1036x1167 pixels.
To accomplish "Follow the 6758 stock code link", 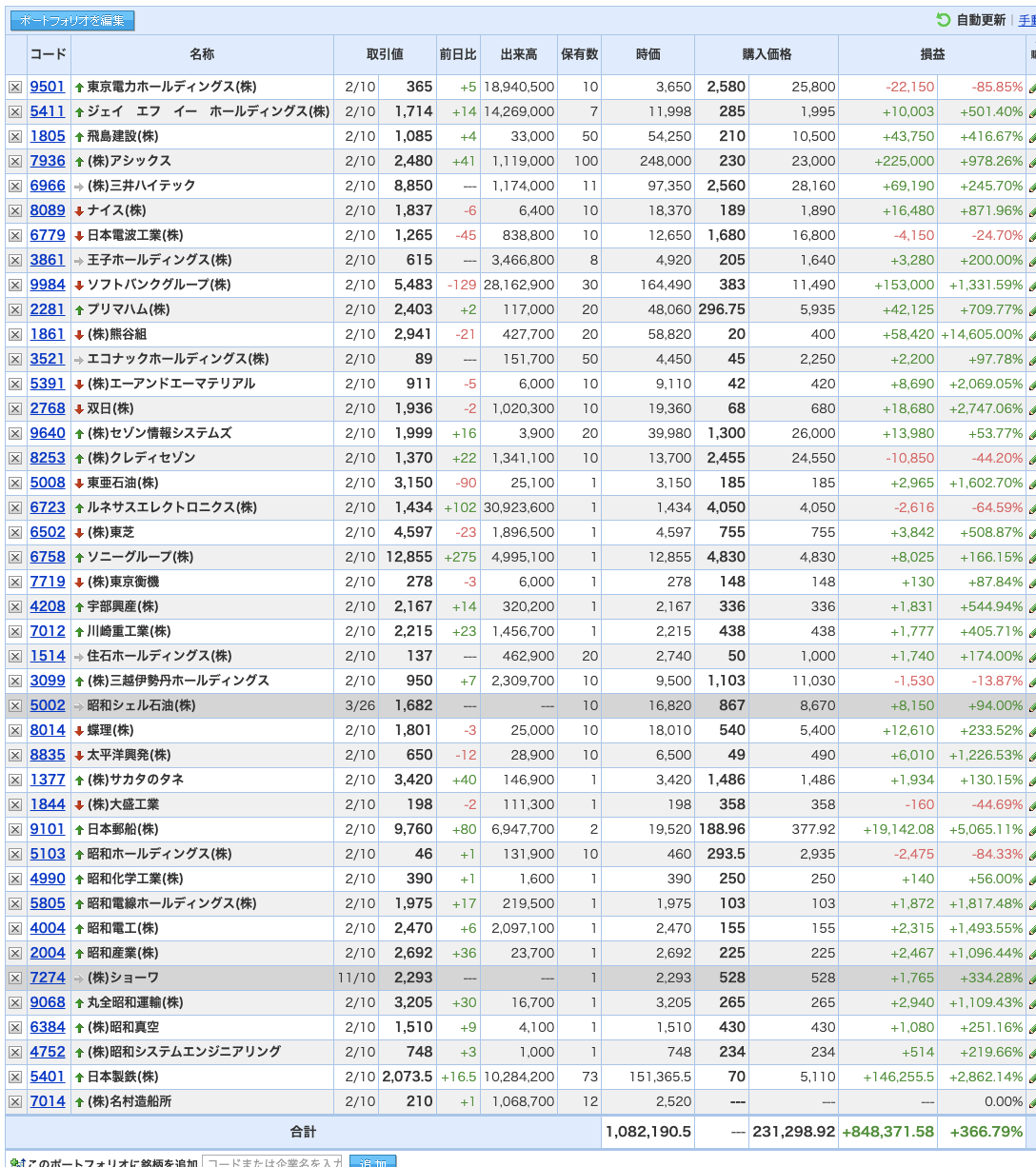I will click(48, 557).
